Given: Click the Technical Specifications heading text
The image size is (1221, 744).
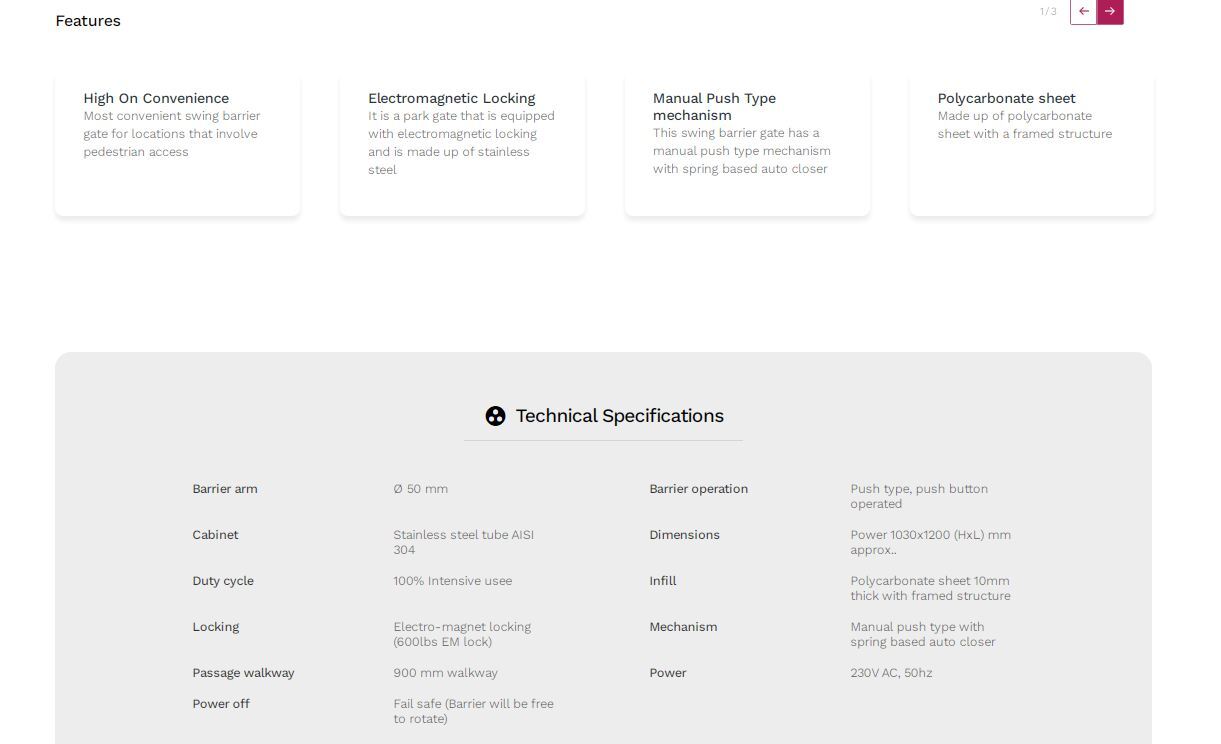Looking at the screenshot, I should 619,416.
